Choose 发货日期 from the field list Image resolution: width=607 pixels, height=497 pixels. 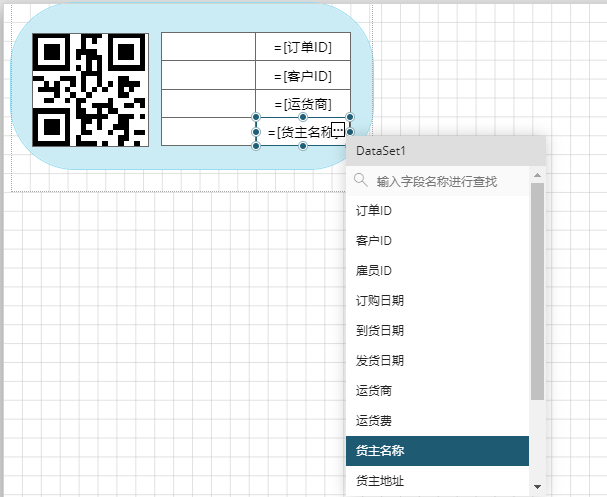coord(437,361)
